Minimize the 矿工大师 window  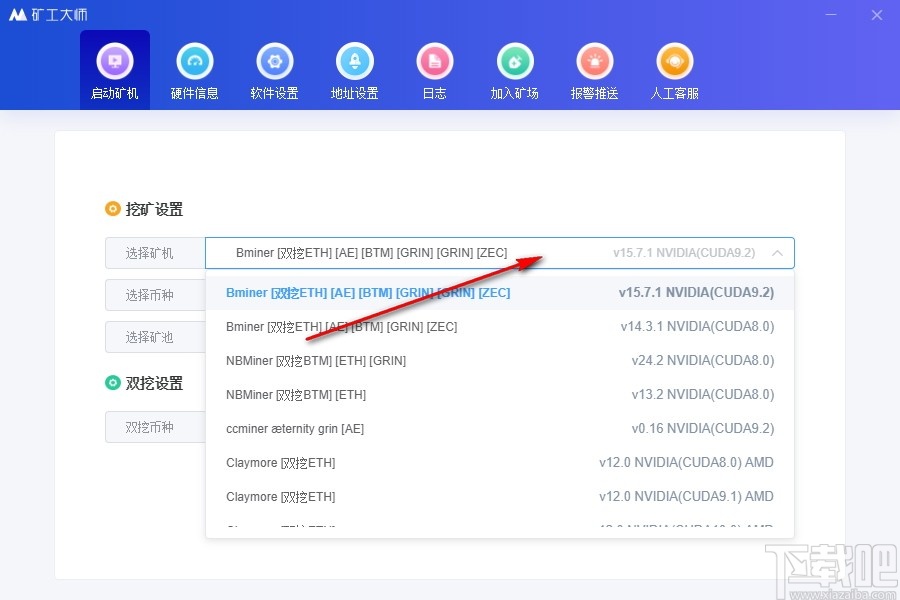[x=831, y=14]
